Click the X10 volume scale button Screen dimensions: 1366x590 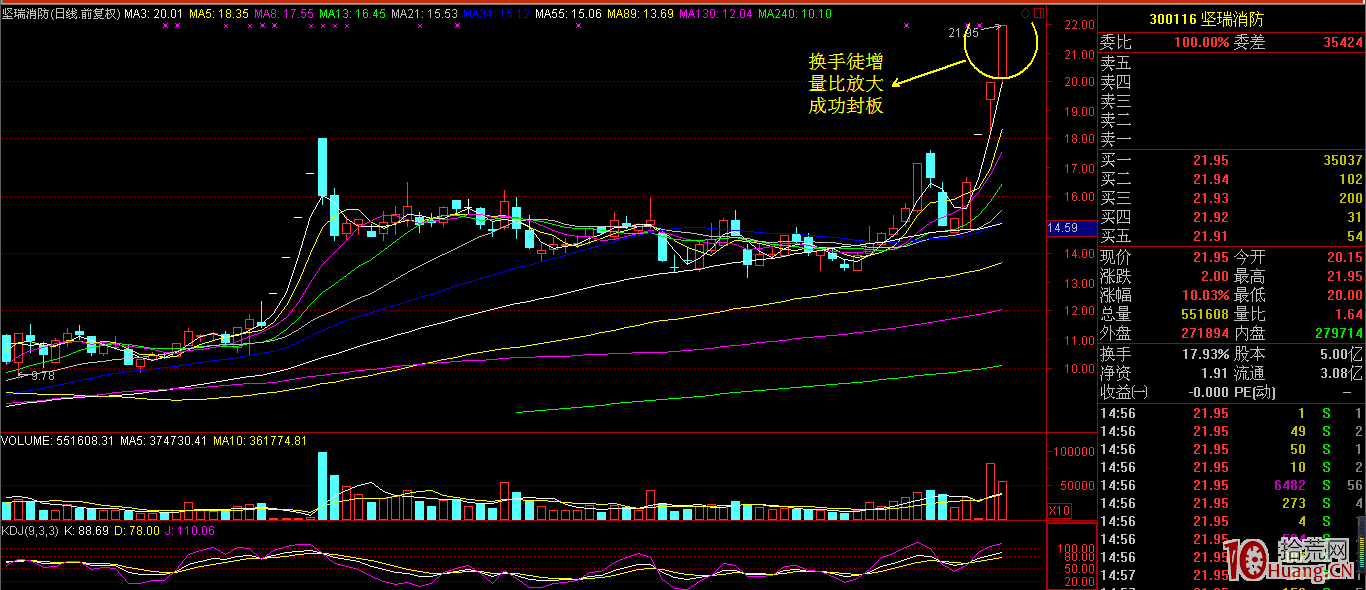[1059, 510]
